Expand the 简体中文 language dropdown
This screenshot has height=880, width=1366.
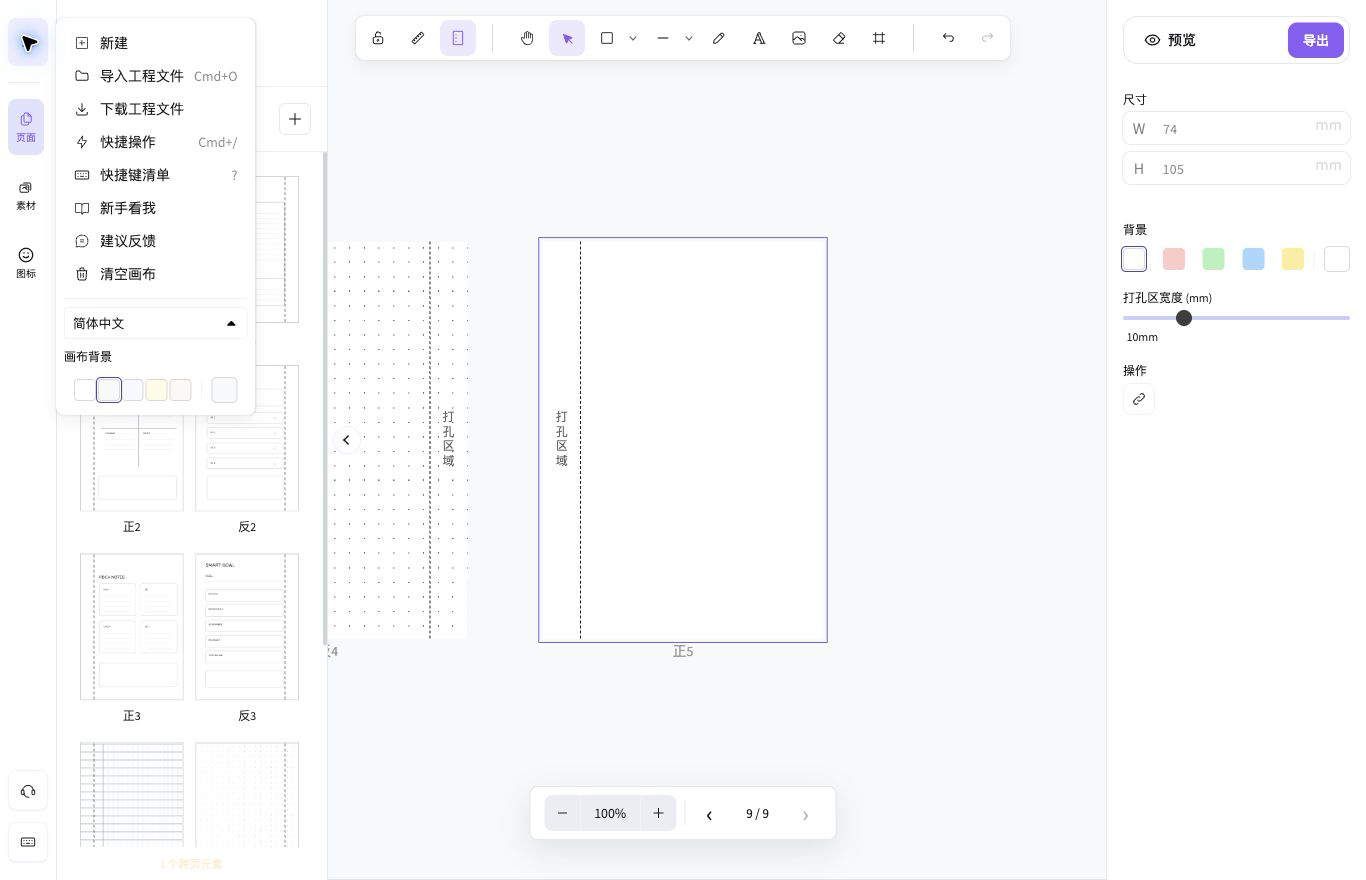tap(155, 323)
